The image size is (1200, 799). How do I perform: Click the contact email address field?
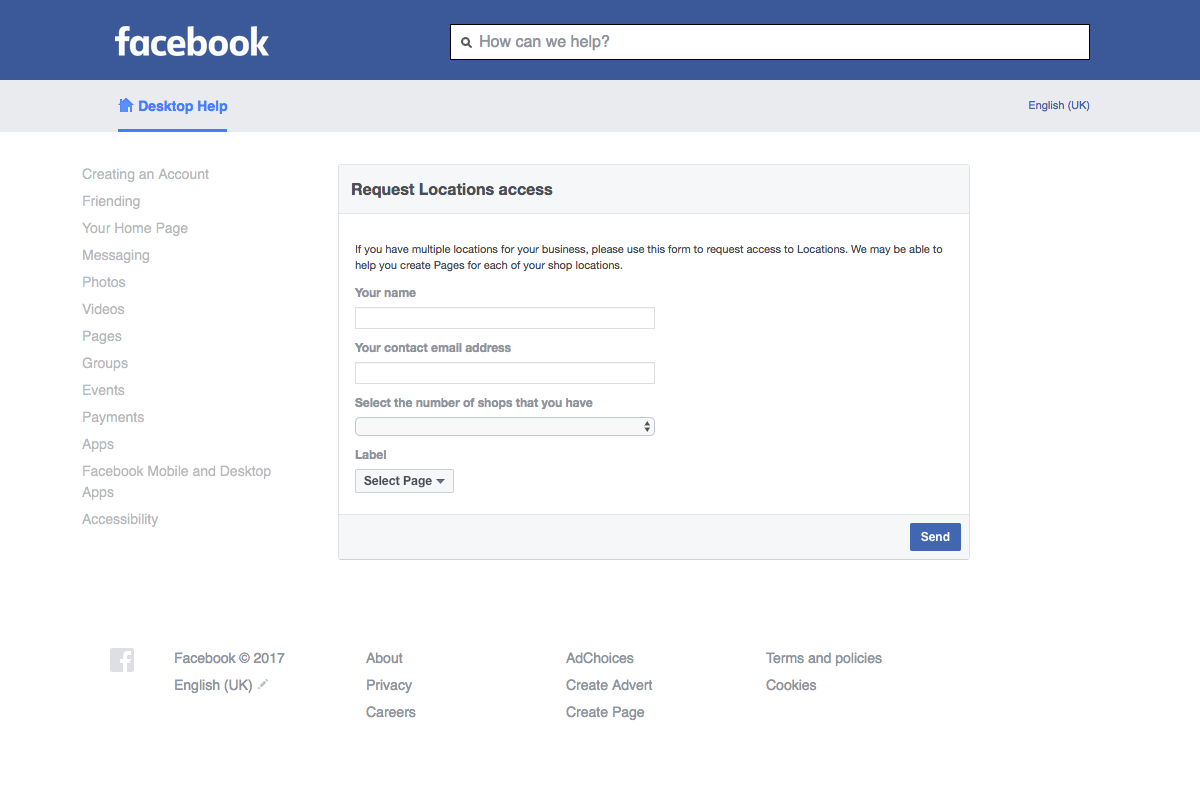[505, 373]
